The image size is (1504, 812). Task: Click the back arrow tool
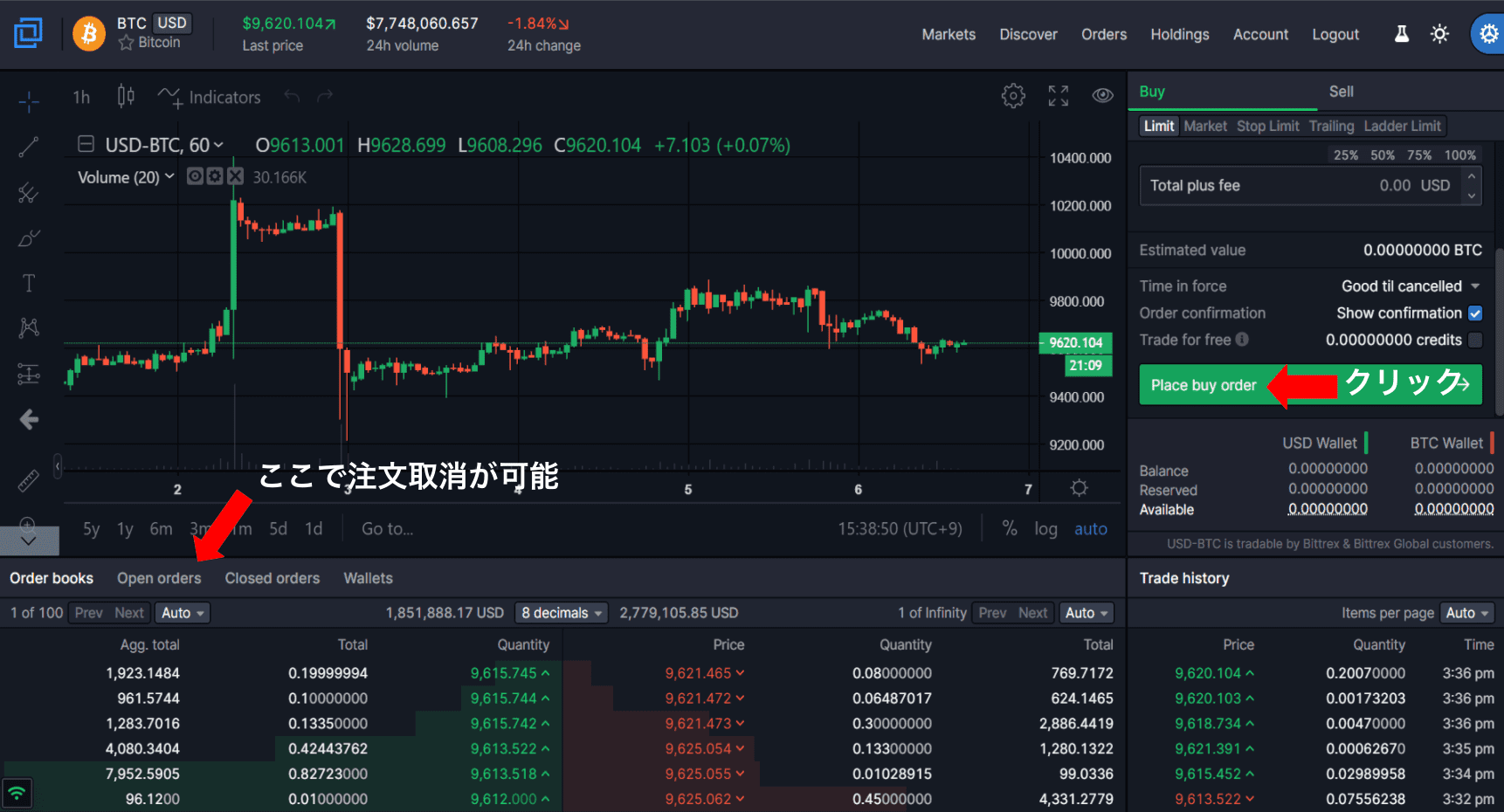pos(29,420)
